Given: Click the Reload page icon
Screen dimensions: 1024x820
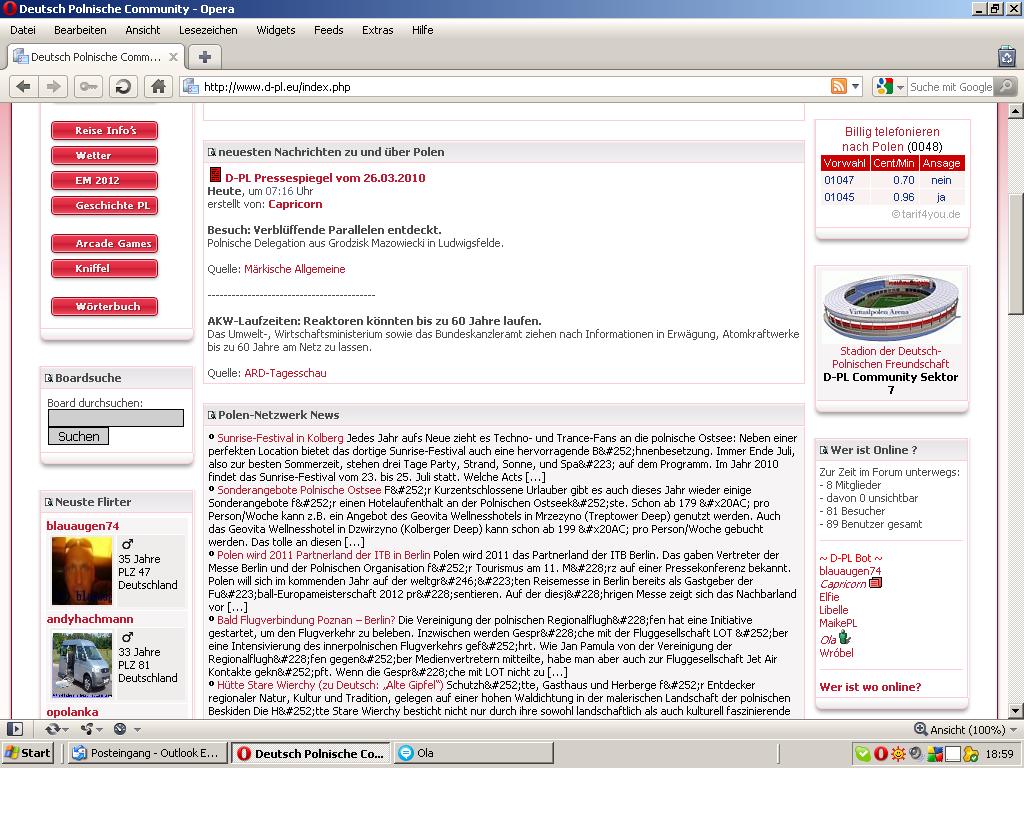Looking at the screenshot, I should coord(122,87).
